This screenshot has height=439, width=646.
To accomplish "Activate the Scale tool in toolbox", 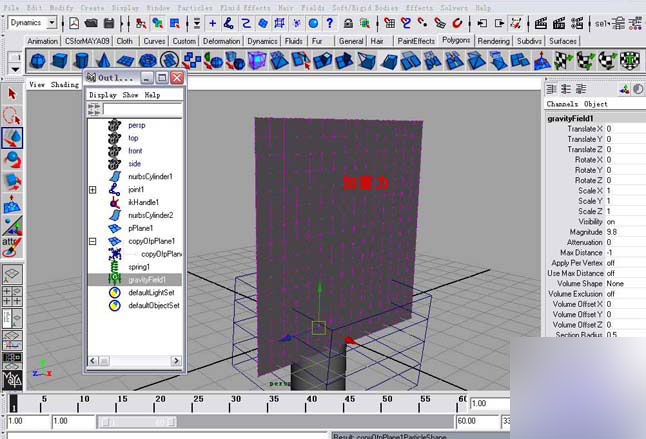I will (x=12, y=181).
